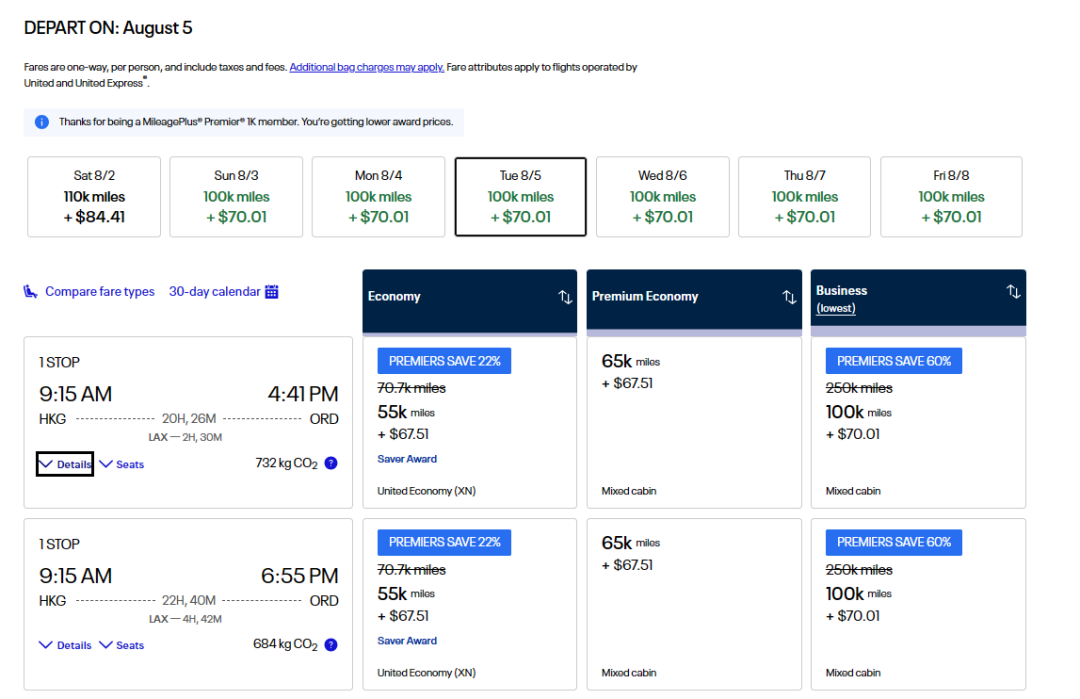
Task: Click Saver Award label on 6:55 PM flight
Action: coord(407,640)
